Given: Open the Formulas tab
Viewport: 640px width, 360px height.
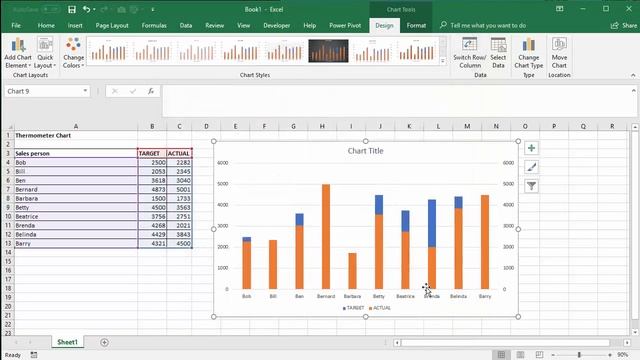Looking at the screenshot, I should point(154,25).
